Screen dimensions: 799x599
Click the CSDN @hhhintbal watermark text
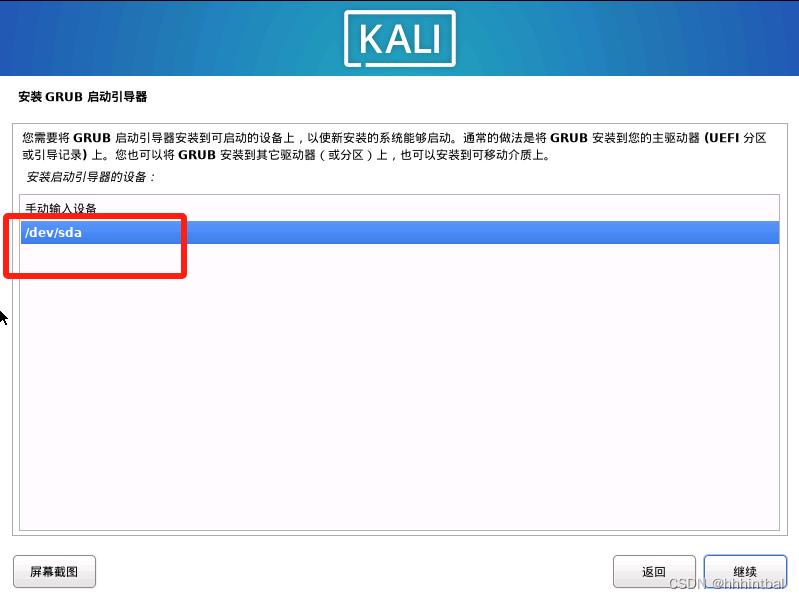[x=727, y=584]
